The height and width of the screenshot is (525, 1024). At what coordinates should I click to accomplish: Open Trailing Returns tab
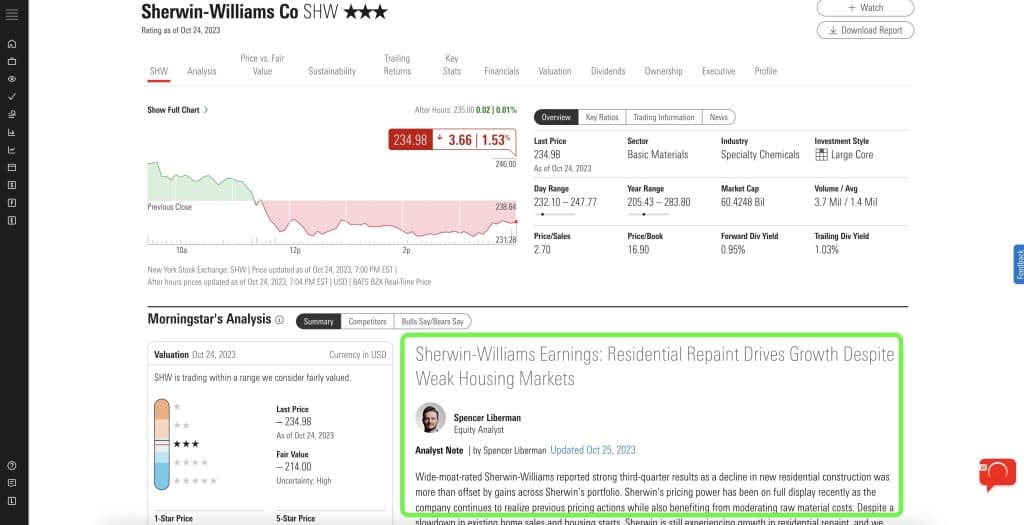tap(397, 65)
